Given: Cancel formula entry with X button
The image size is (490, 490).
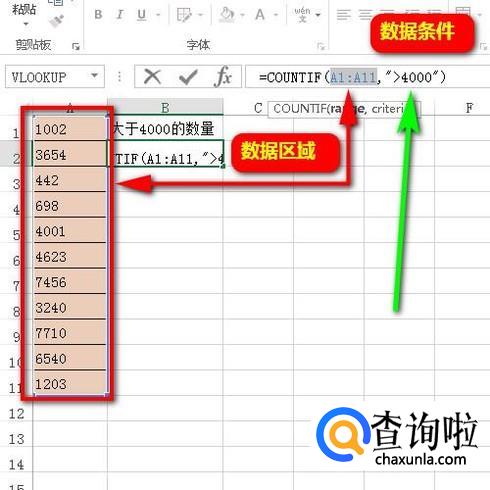Looking at the screenshot, I should 153,77.
